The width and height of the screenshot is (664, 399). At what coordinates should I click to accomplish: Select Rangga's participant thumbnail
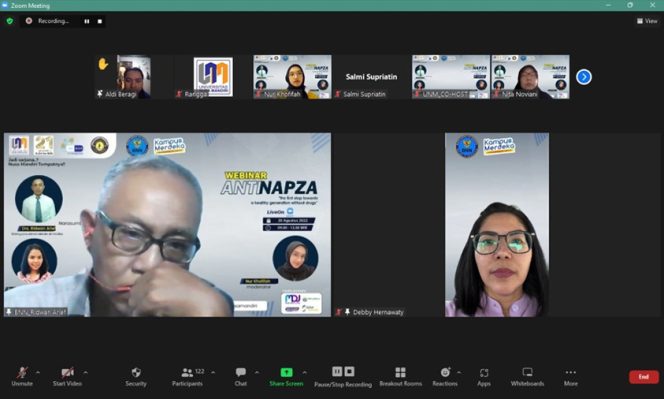click(x=213, y=77)
